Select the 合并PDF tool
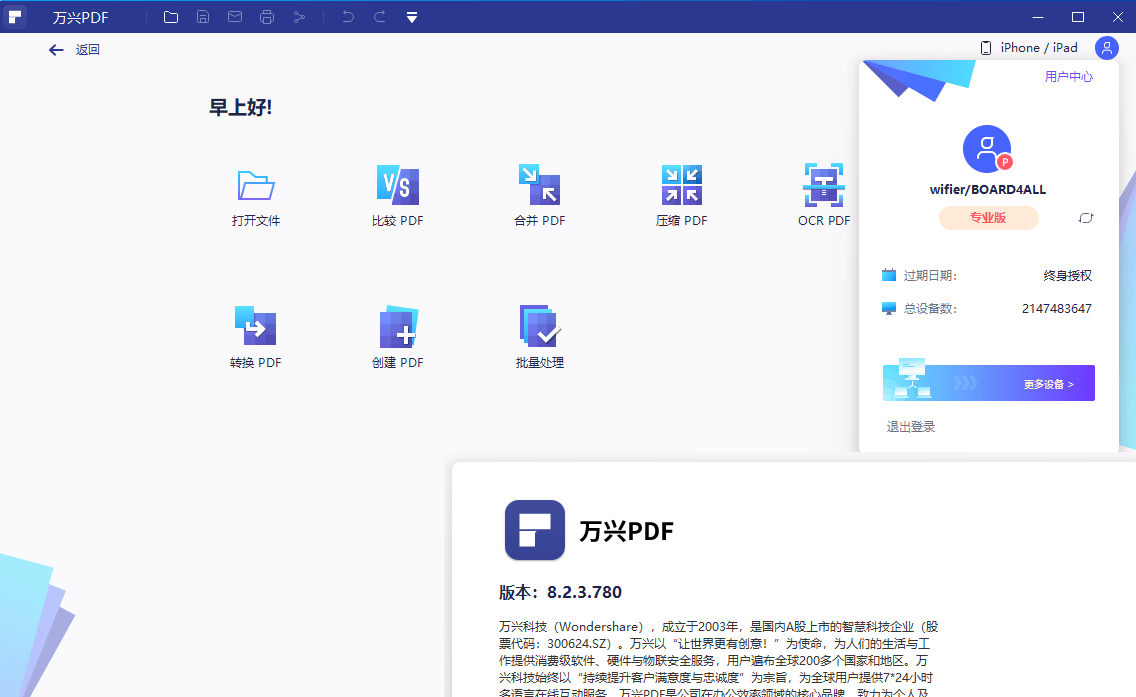The height and width of the screenshot is (697, 1136). (x=539, y=193)
